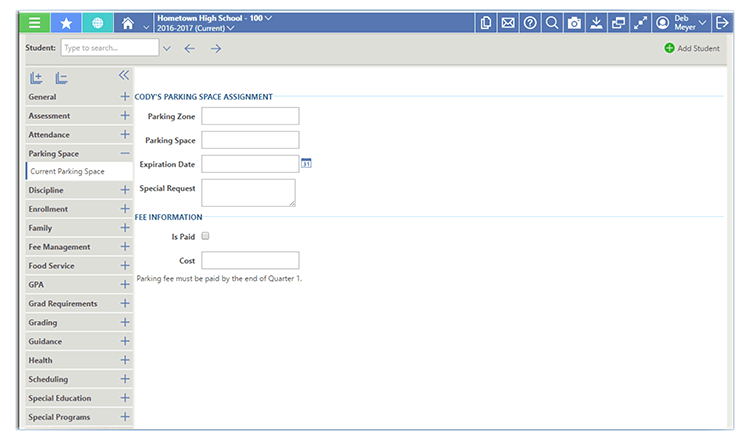Click the documents copy icon
The height and width of the screenshot is (441, 750).
[485, 22]
